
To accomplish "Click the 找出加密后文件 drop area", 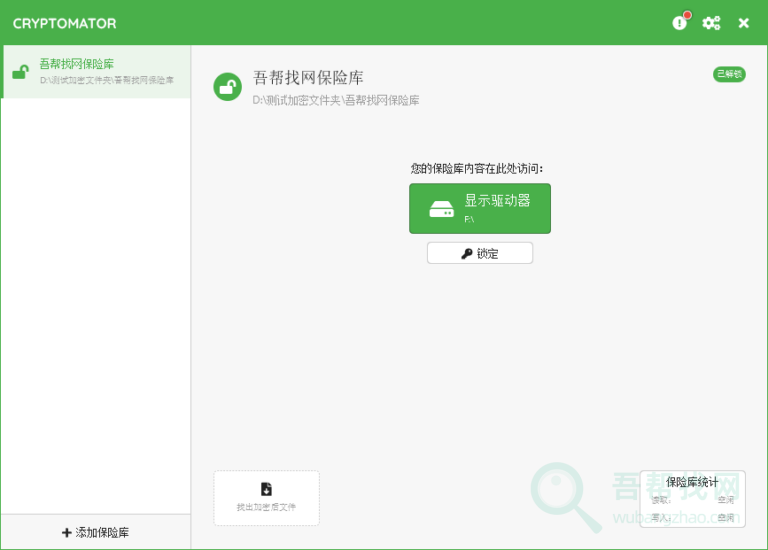I will click(x=266, y=498).
